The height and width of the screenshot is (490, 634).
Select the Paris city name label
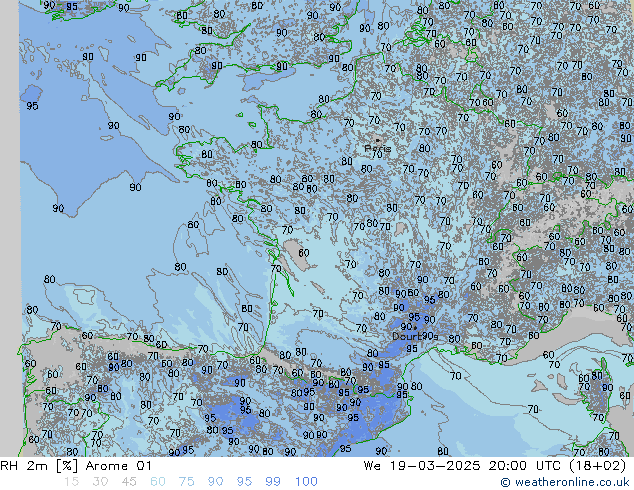[x=377, y=150]
